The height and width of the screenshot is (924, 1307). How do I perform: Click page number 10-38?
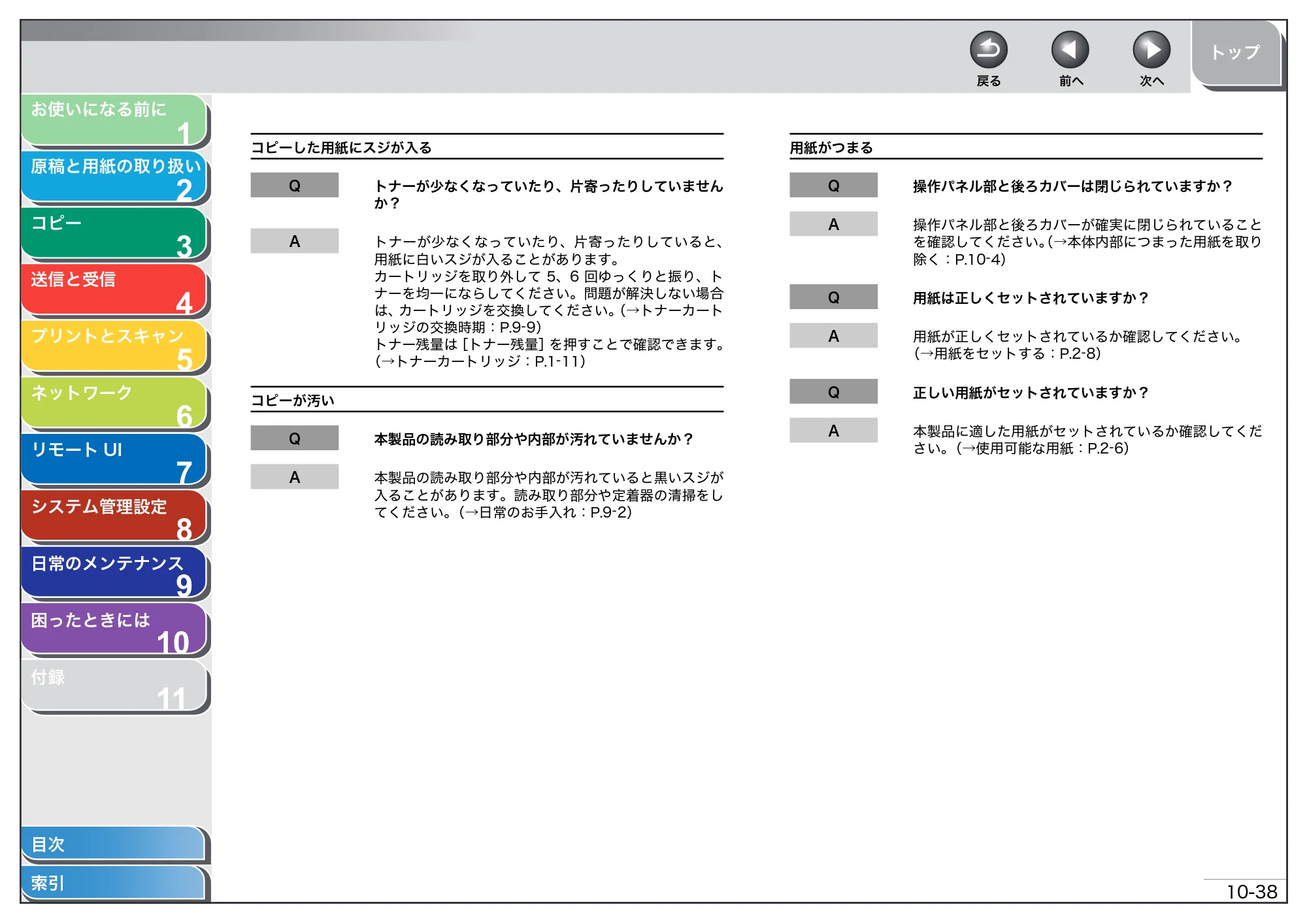[x=1251, y=892]
